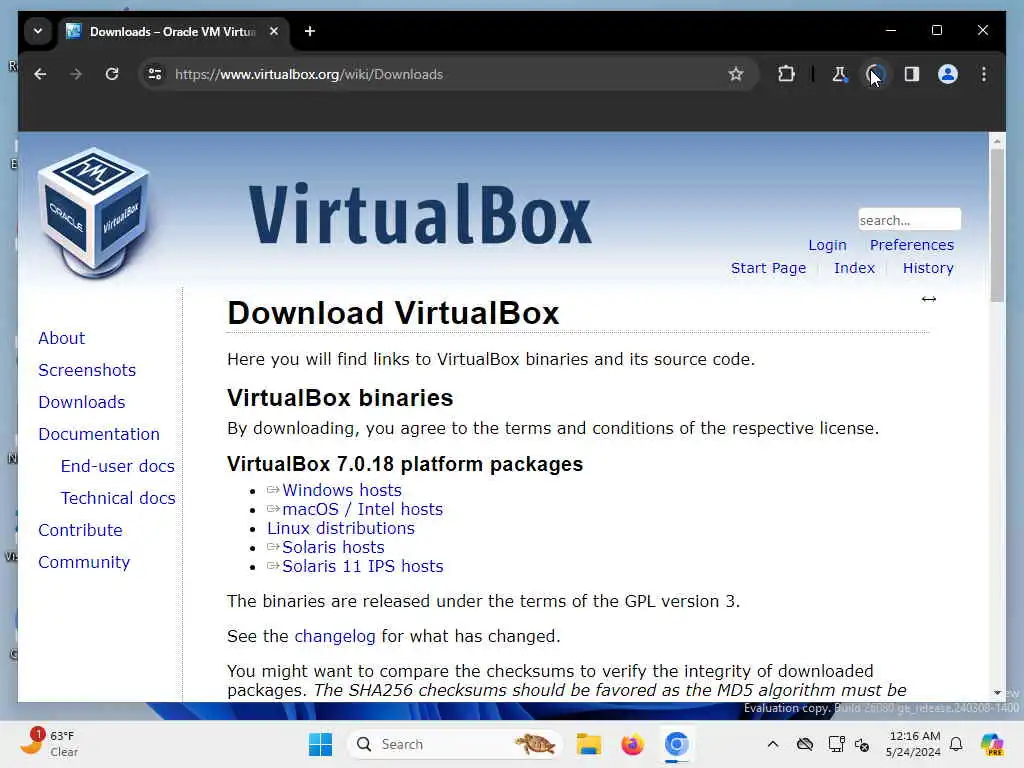
Task: View site information icon in address bar
Action: 155,74
